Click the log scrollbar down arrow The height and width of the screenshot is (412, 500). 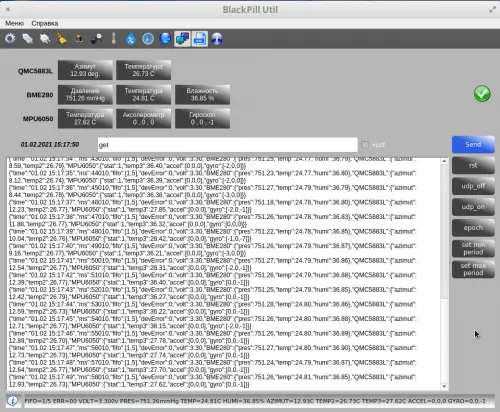pyautogui.click(x=444, y=386)
